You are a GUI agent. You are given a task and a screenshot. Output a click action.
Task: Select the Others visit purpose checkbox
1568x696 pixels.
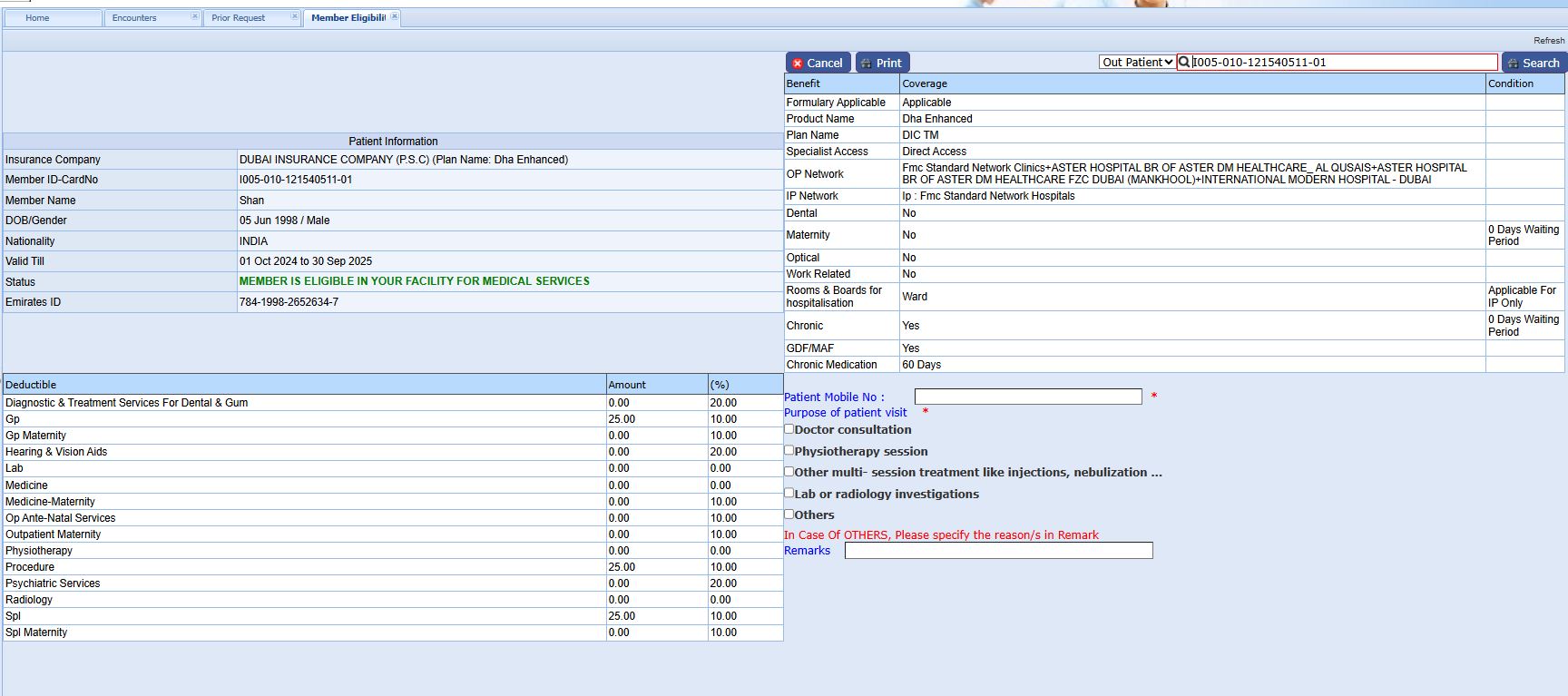(789, 514)
